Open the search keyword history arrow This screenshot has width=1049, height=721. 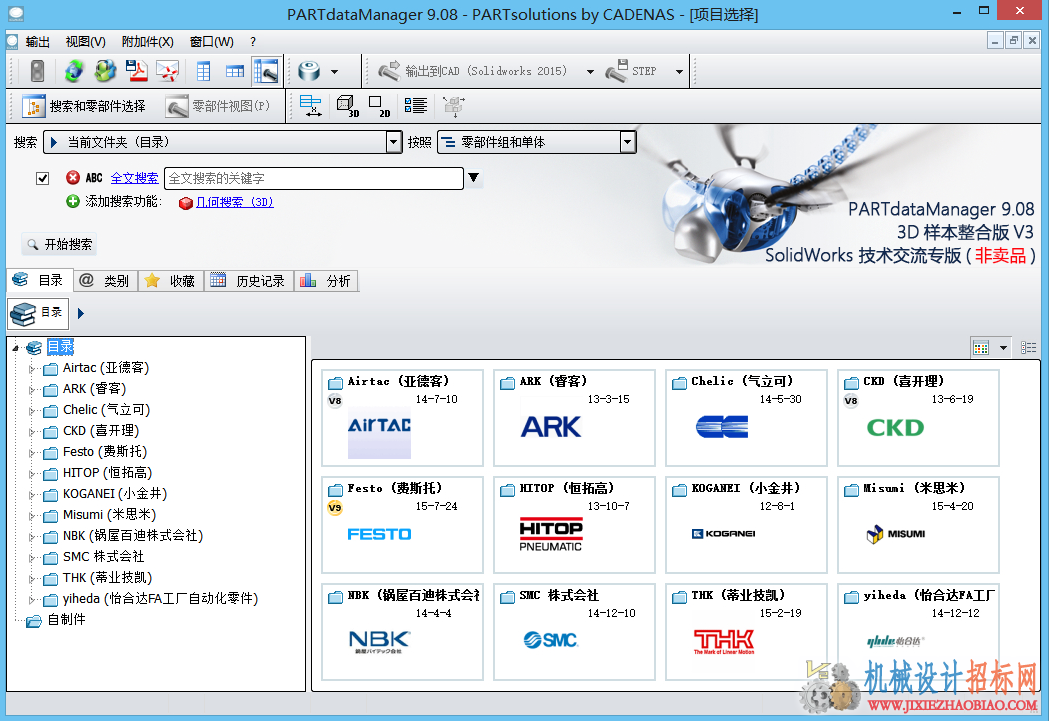pyautogui.click(x=474, y=177)
